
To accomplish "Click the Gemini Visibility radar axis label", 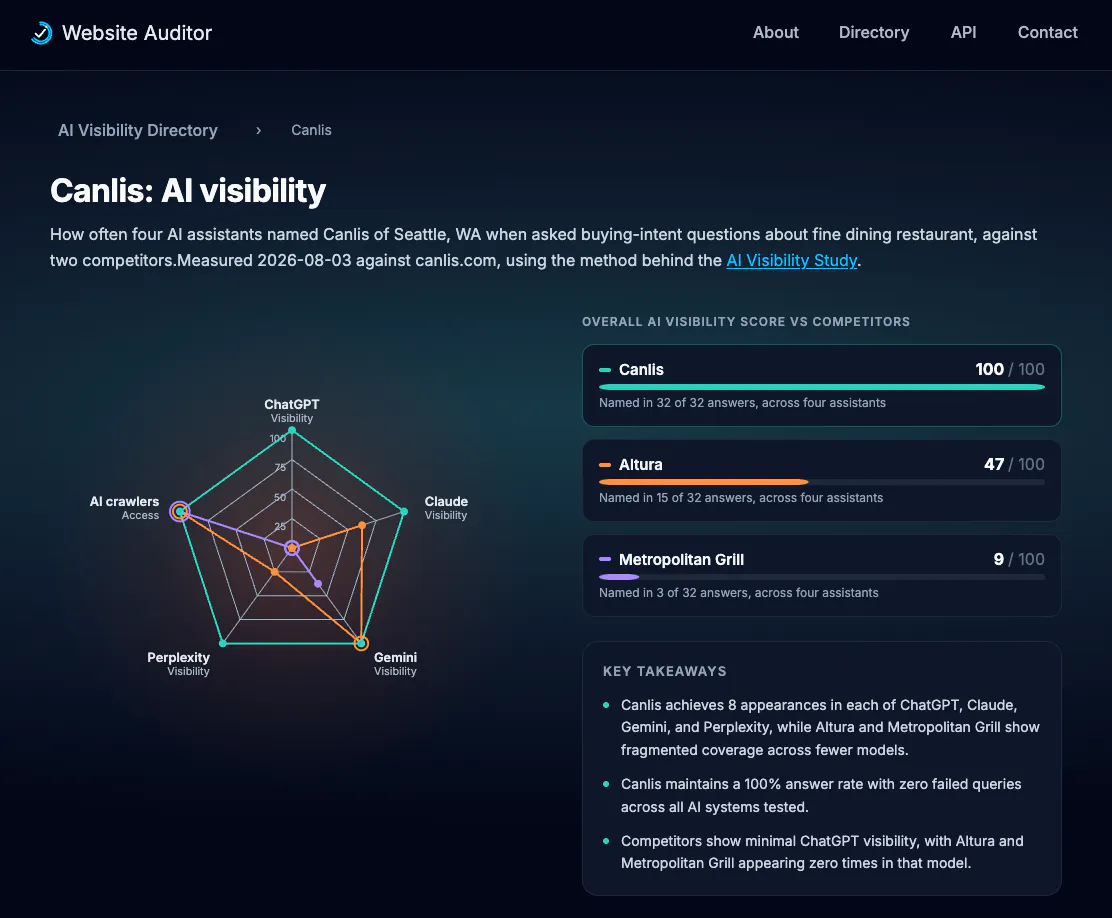I will coord(395,664).
